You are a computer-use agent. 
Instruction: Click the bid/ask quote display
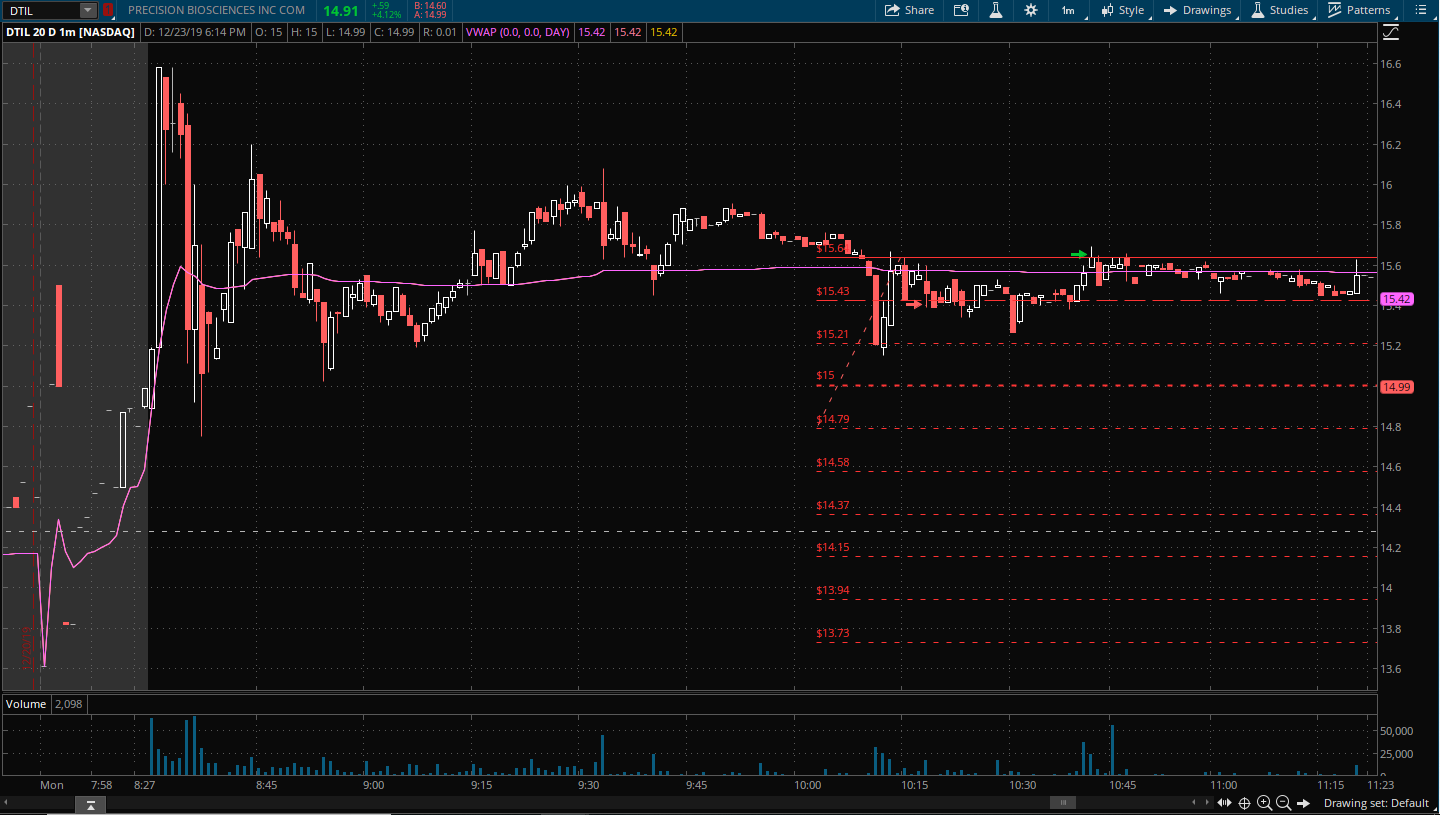tap(430, 10)
